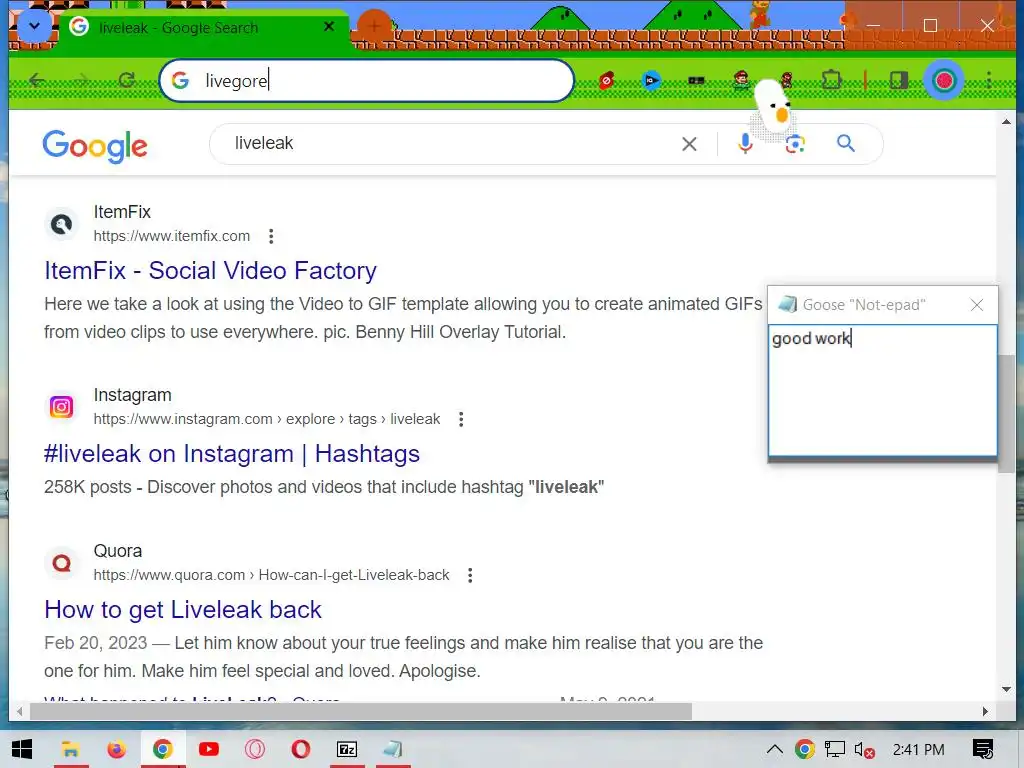Open Opera GX outline icon in taskbar
The width and height of the screenshot is (1024, 768).
[x=255, y=749]
